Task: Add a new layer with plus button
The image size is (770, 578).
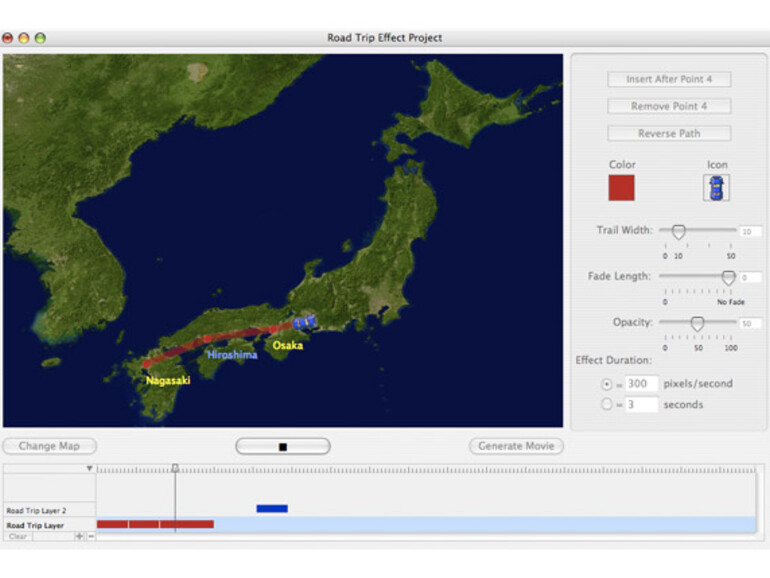Action: click(79, 537)
